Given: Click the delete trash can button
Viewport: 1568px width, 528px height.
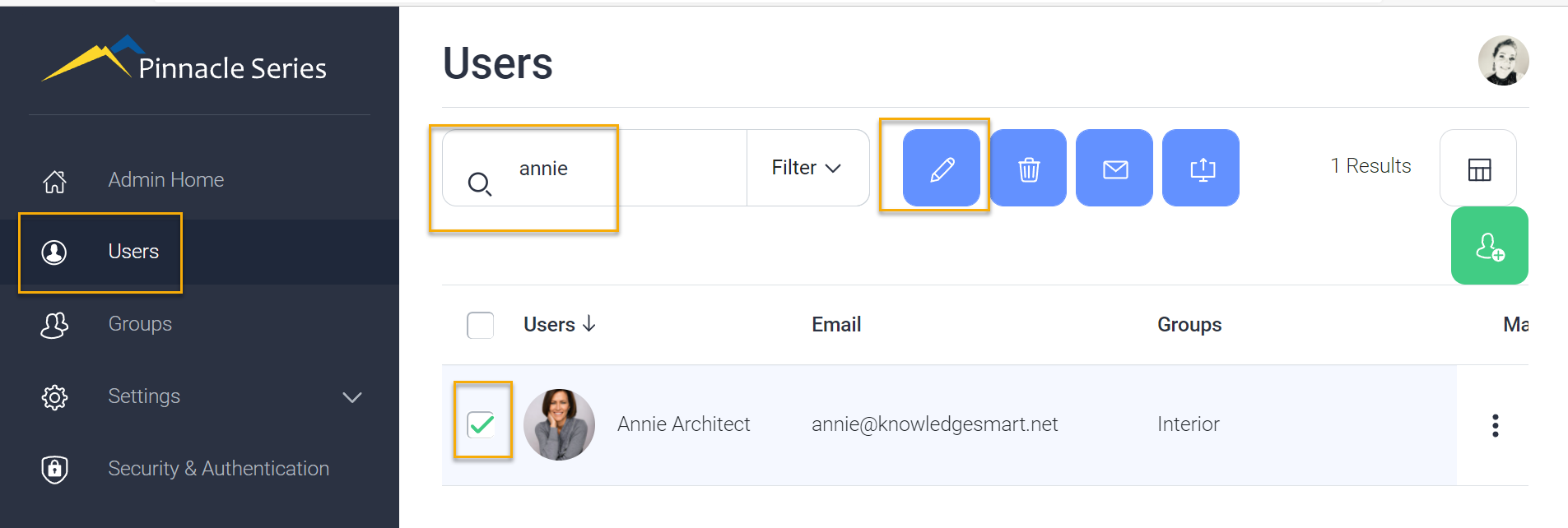Looking at the screenshot, I should (x=1028, y=168).
